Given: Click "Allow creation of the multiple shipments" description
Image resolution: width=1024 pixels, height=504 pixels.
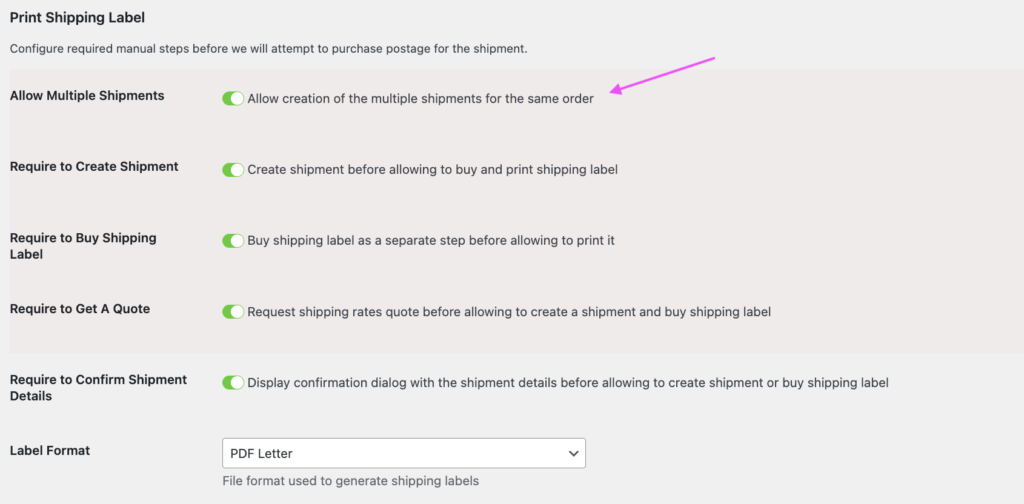Looking at the screenshot, I should pos(420,99).
